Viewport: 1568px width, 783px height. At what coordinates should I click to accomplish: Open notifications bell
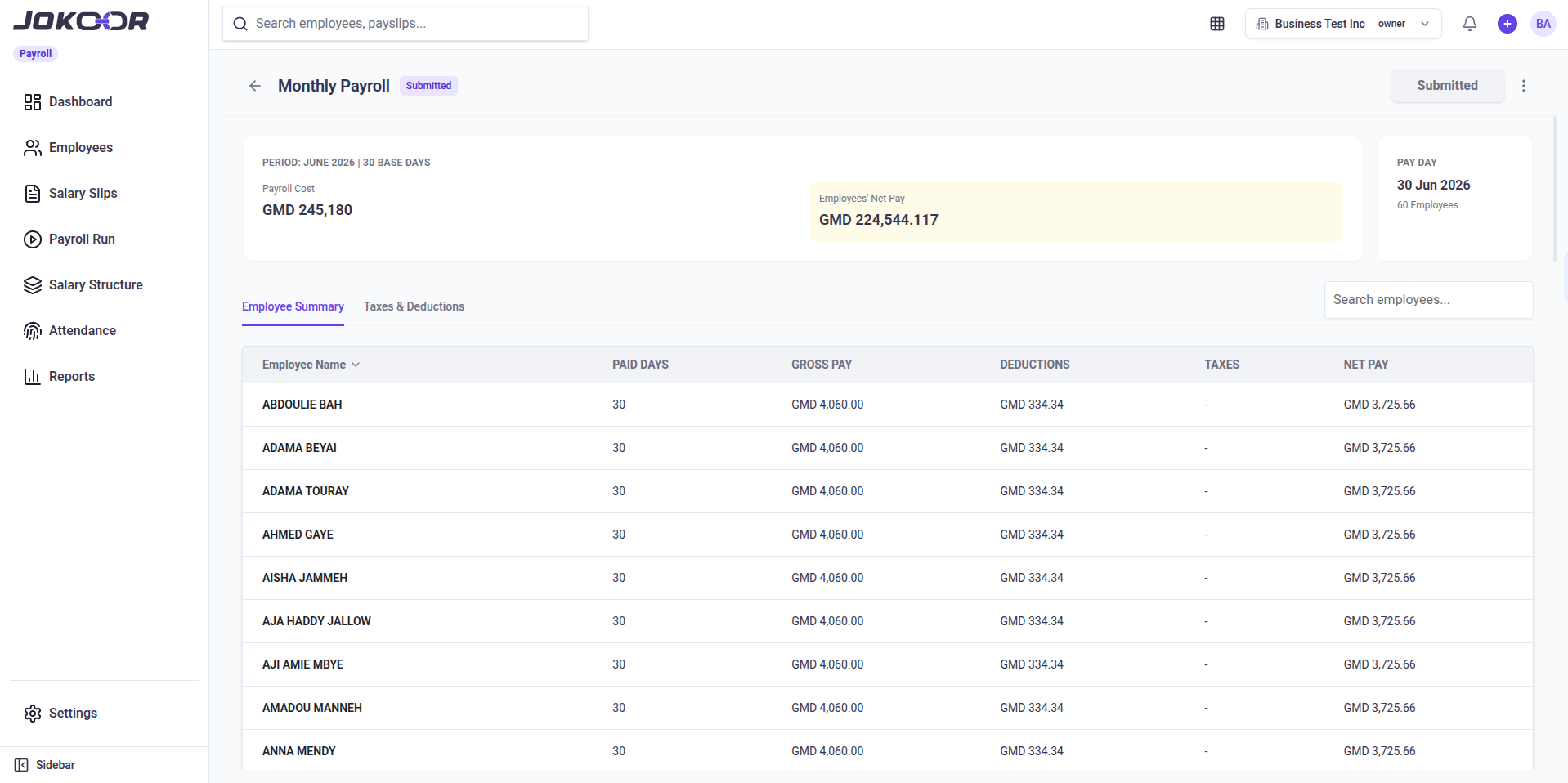pos(1470,24)
